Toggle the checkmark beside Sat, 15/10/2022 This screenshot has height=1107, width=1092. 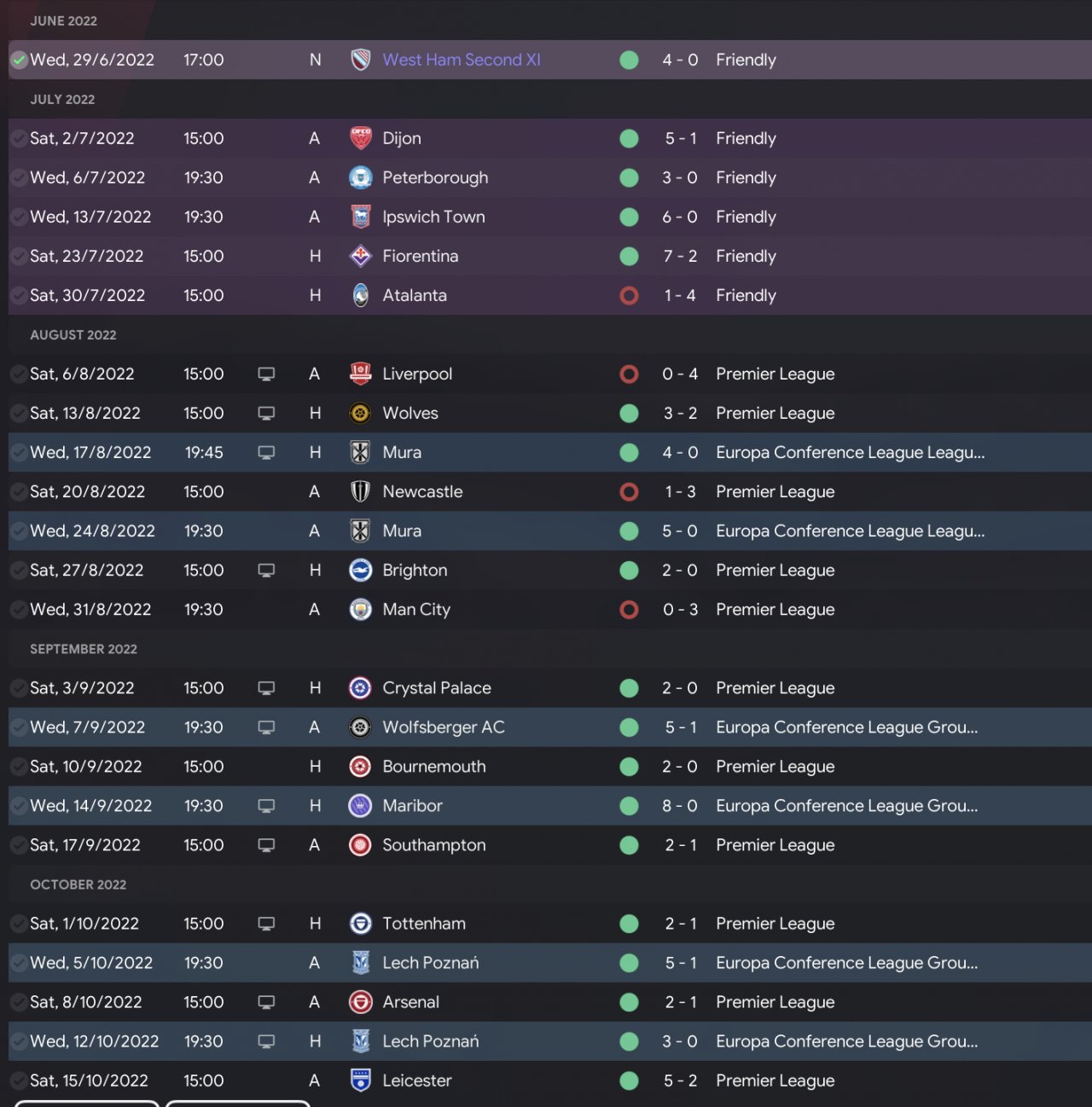19,1081
